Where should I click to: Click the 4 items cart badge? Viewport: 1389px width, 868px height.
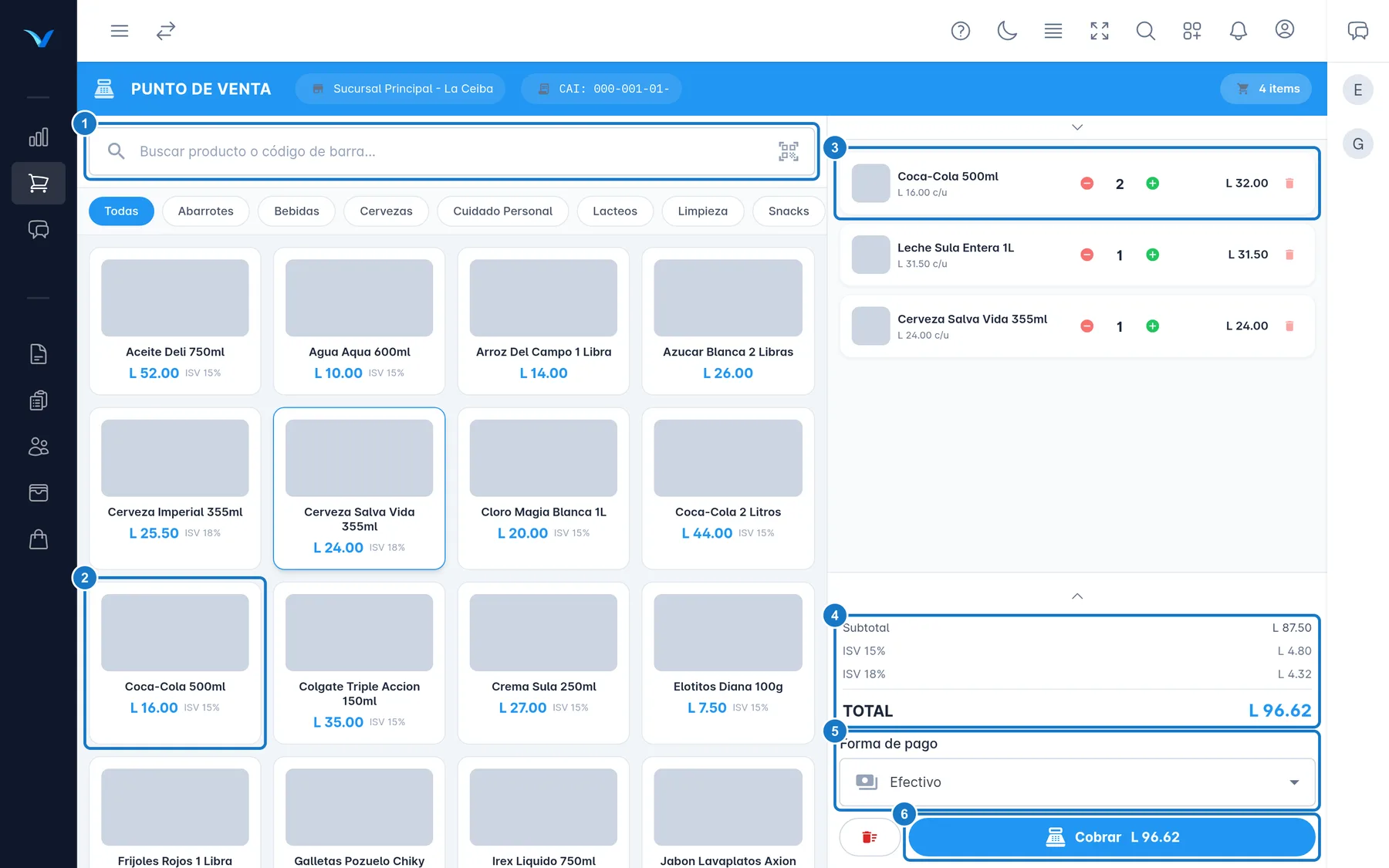point(1266,89)
